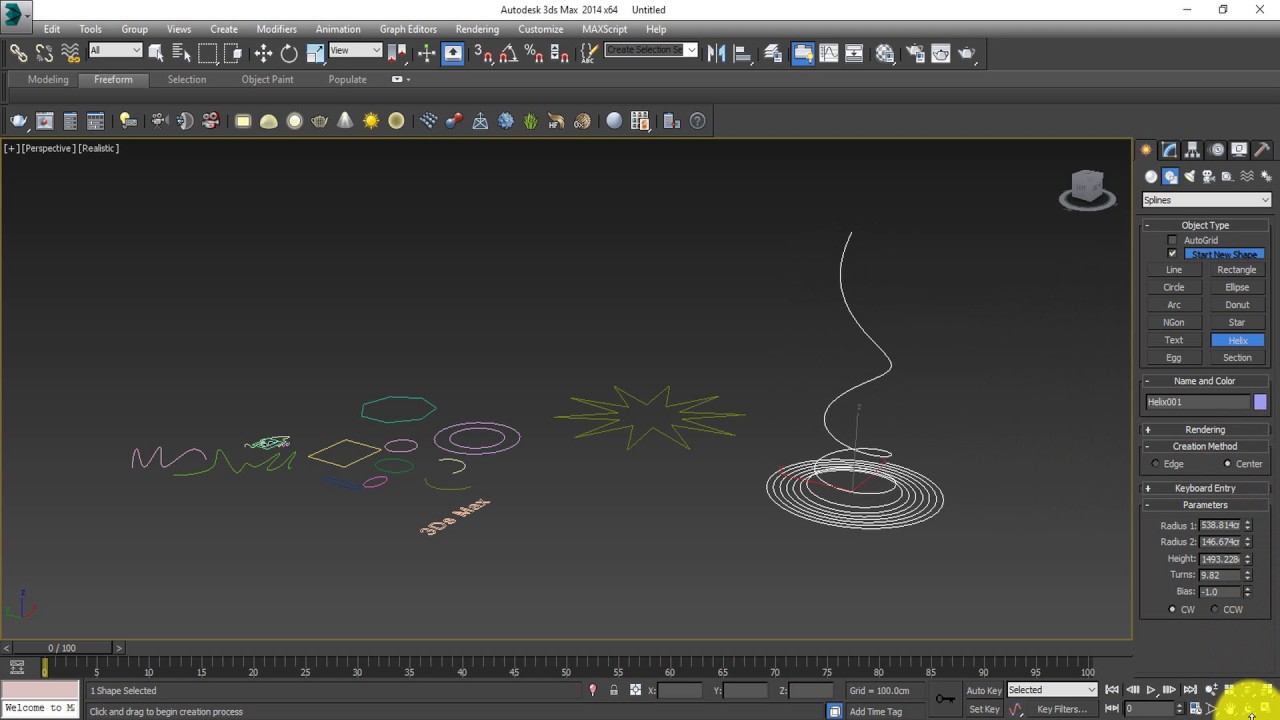This screenshot has width=1280, height=720.
Task: Switch to the Modeling ribbon tab
Action: pos(48,79)
